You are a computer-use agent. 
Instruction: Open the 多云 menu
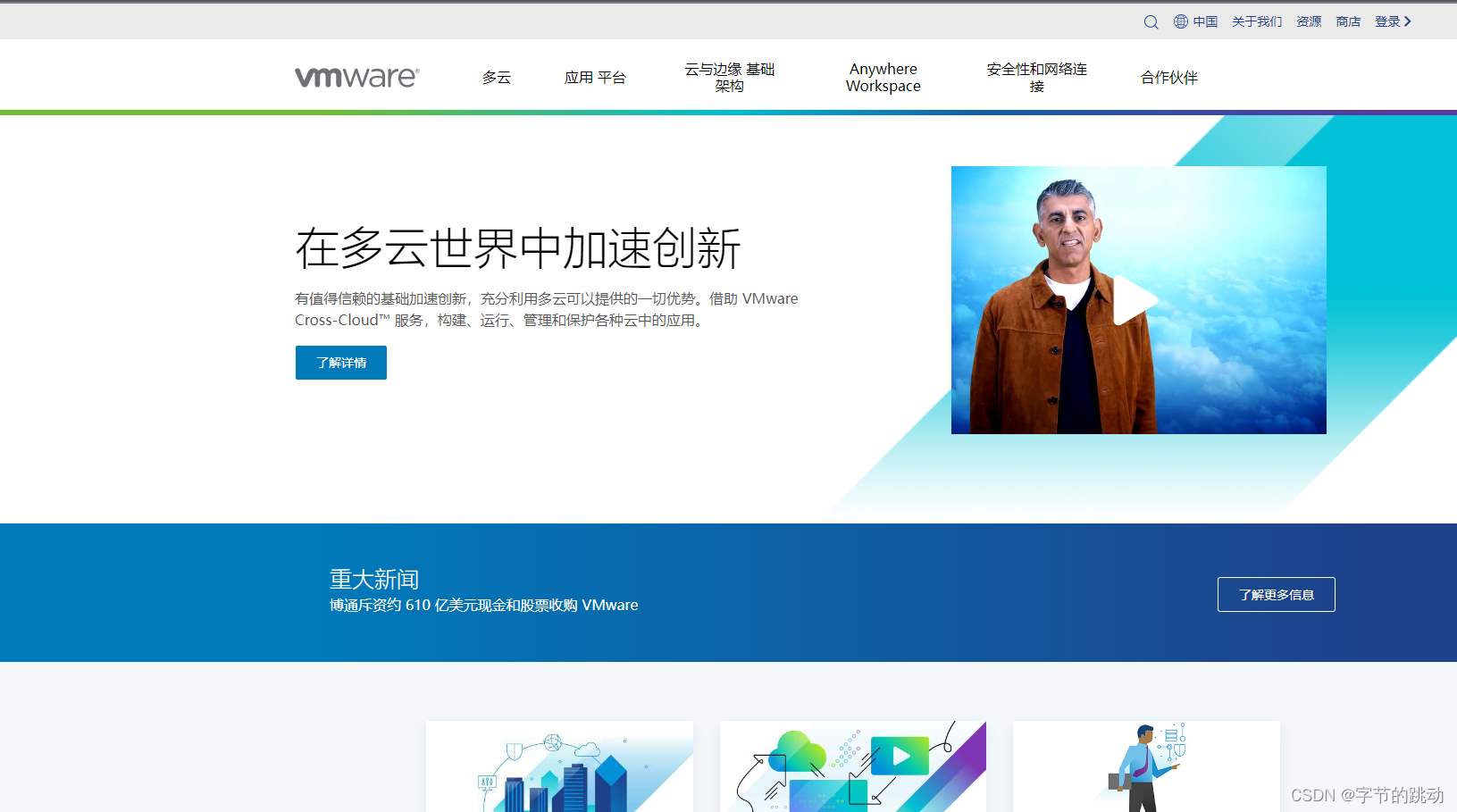point(497,78)
